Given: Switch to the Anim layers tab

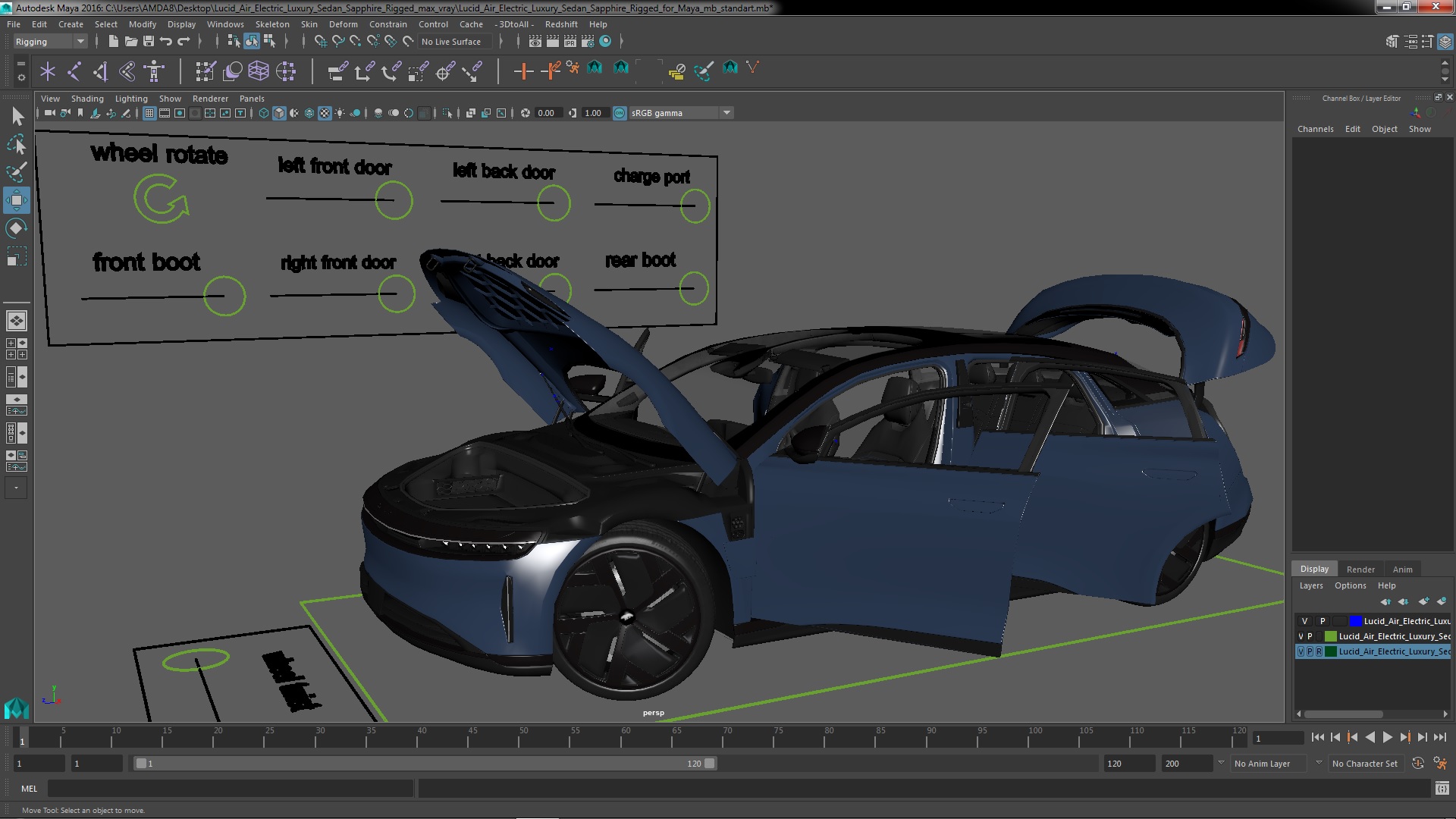Looking at the screenshot, I should tap(1402, 570).
